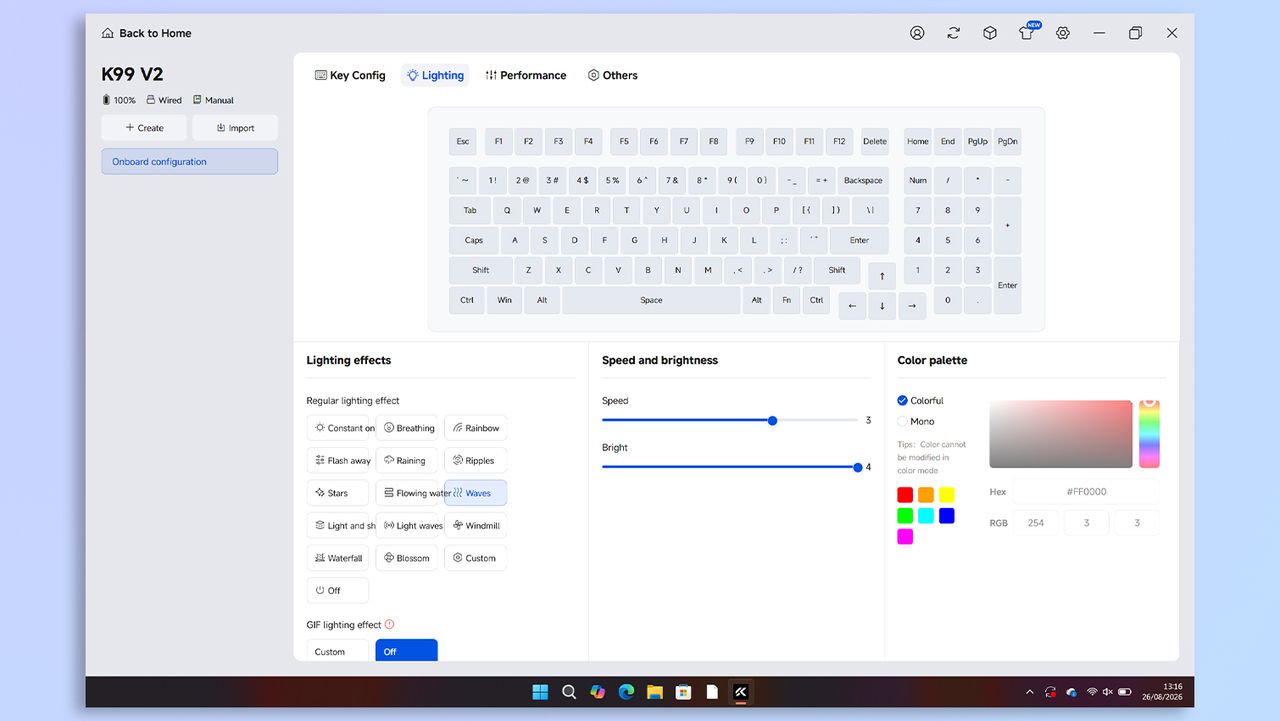1280x721 pixels.
Task: Select the Colorful color mode
Action: [920, 400]
